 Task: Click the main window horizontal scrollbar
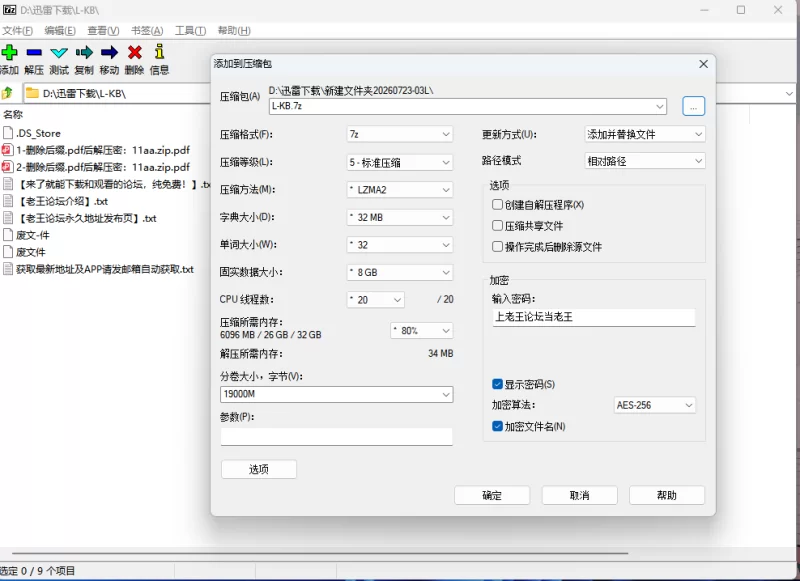pos(320,553)
